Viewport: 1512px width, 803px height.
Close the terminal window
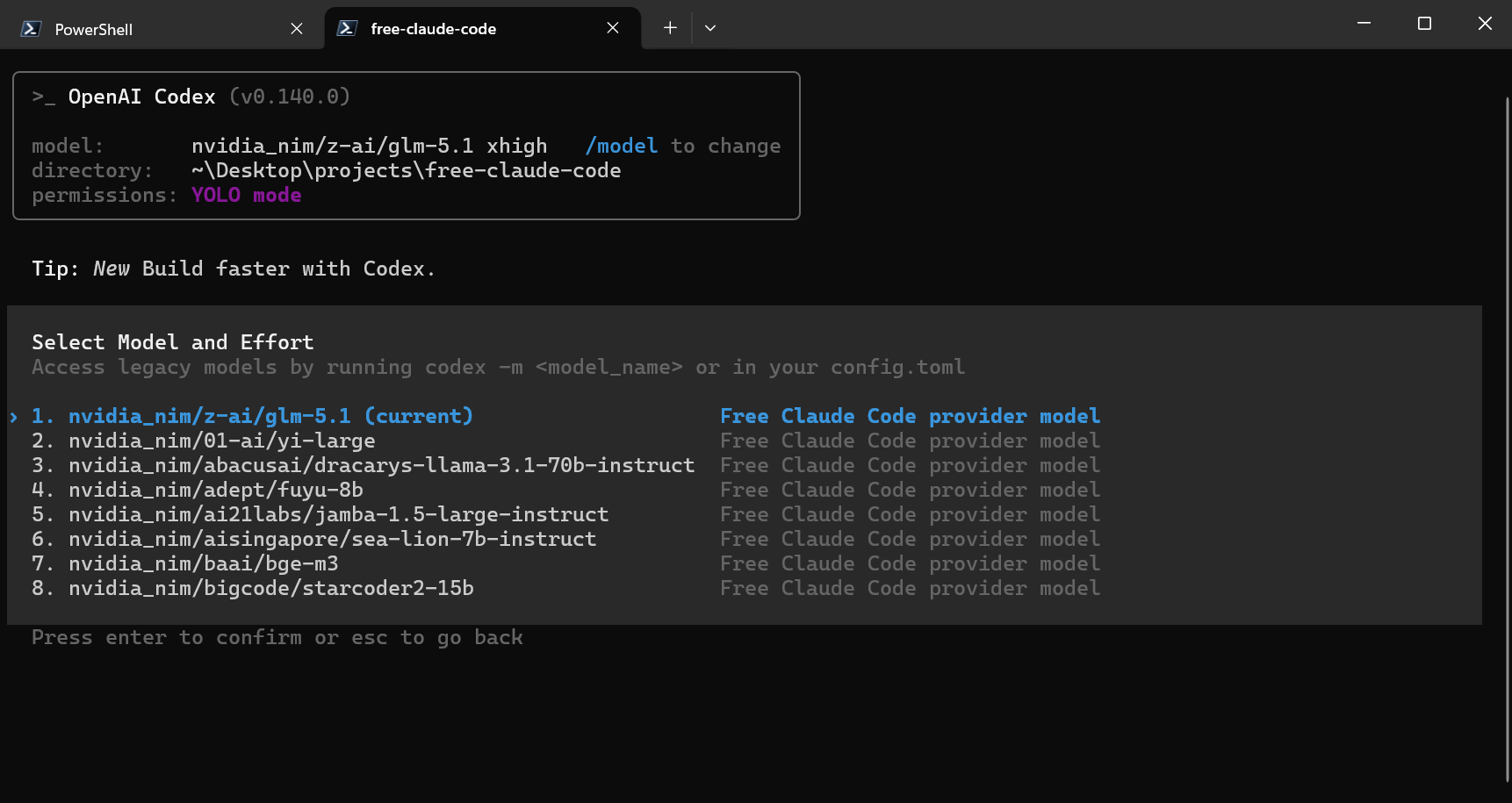click(x=1485, y=24)
